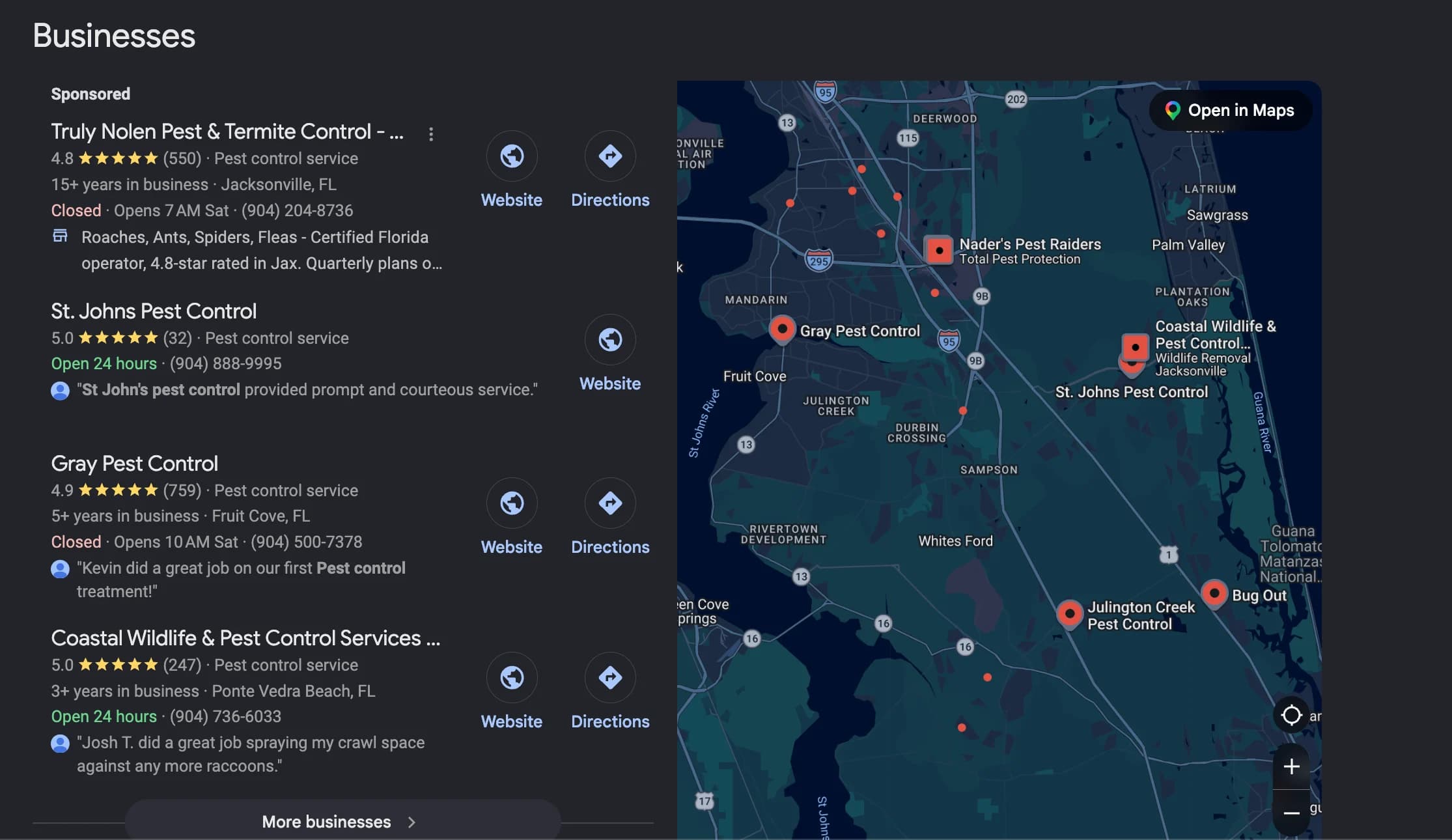The image size is (1452, 840).
Task: Click the Bug Out map label
Action: (1259, 595)
